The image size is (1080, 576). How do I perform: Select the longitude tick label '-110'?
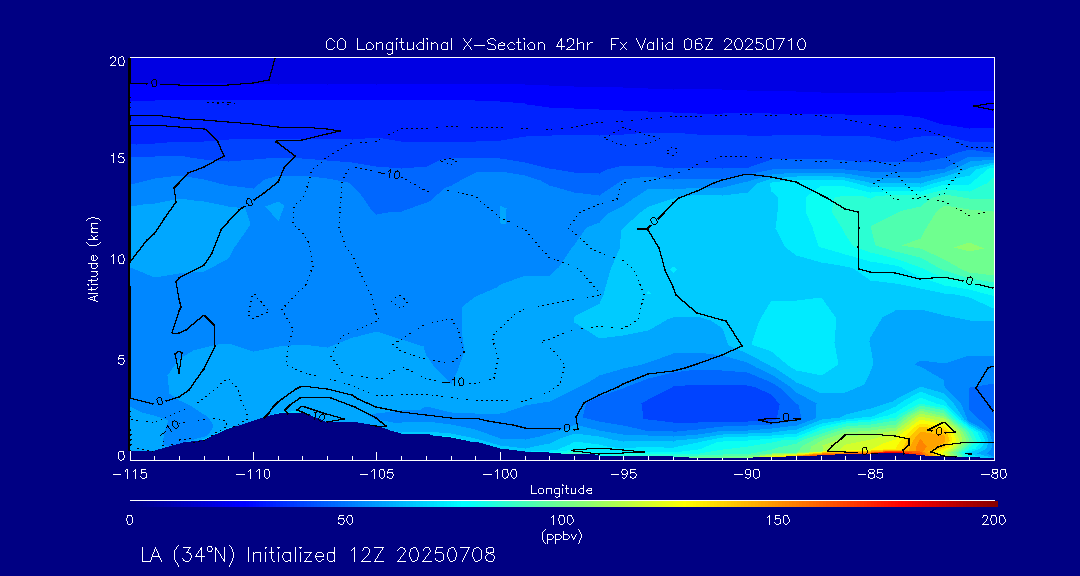(253, 475)
